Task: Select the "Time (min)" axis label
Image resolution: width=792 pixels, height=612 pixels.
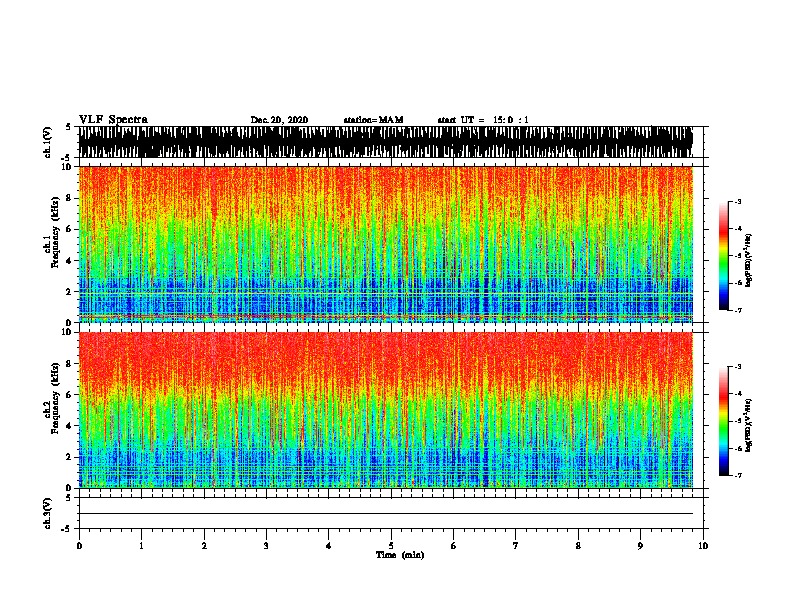Action: coord(400,555)
